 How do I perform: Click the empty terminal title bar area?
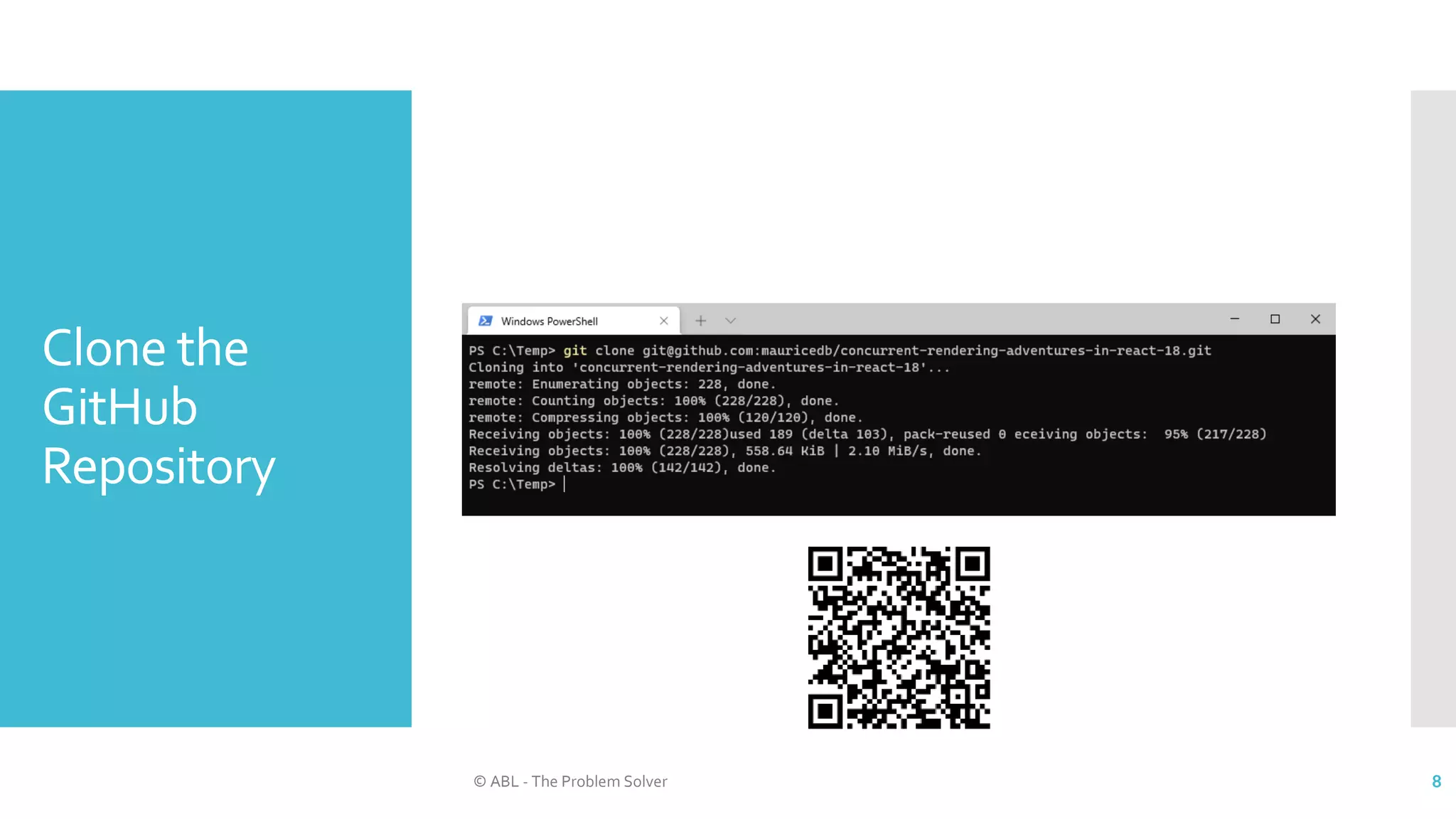coord(981,319)
